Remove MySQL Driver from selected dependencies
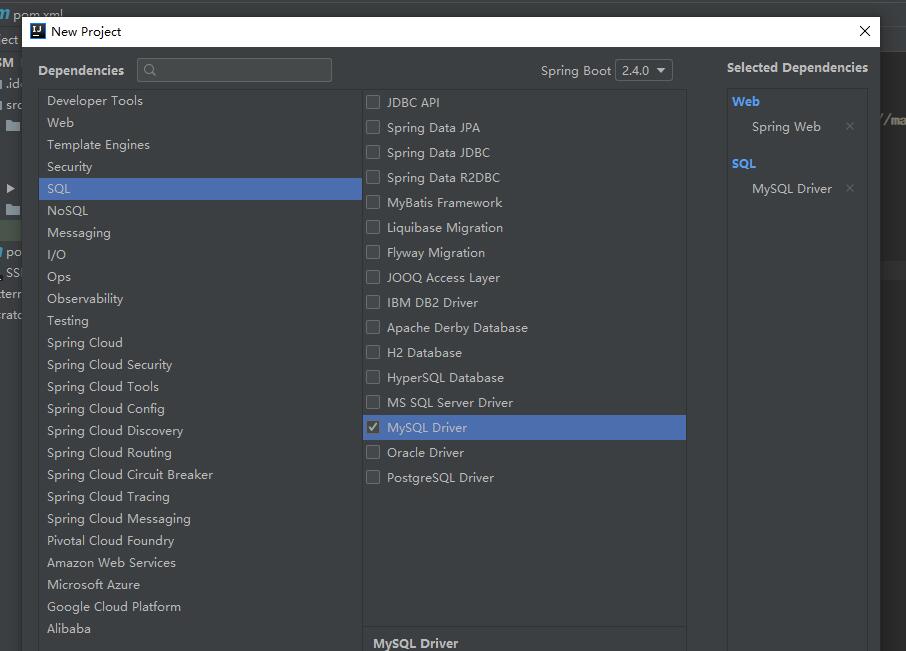 [850, 189]
